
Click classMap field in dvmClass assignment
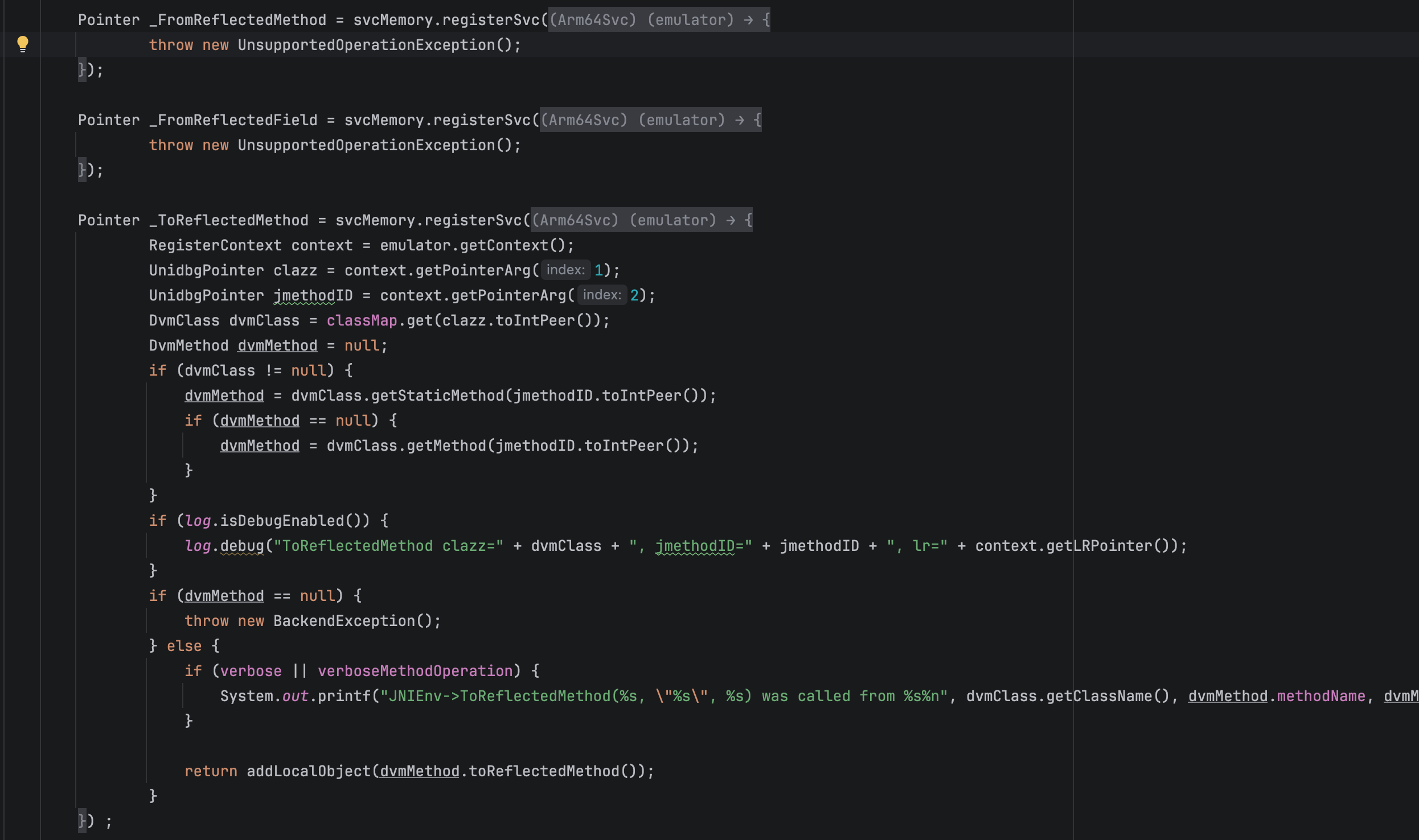pos(361,320)
